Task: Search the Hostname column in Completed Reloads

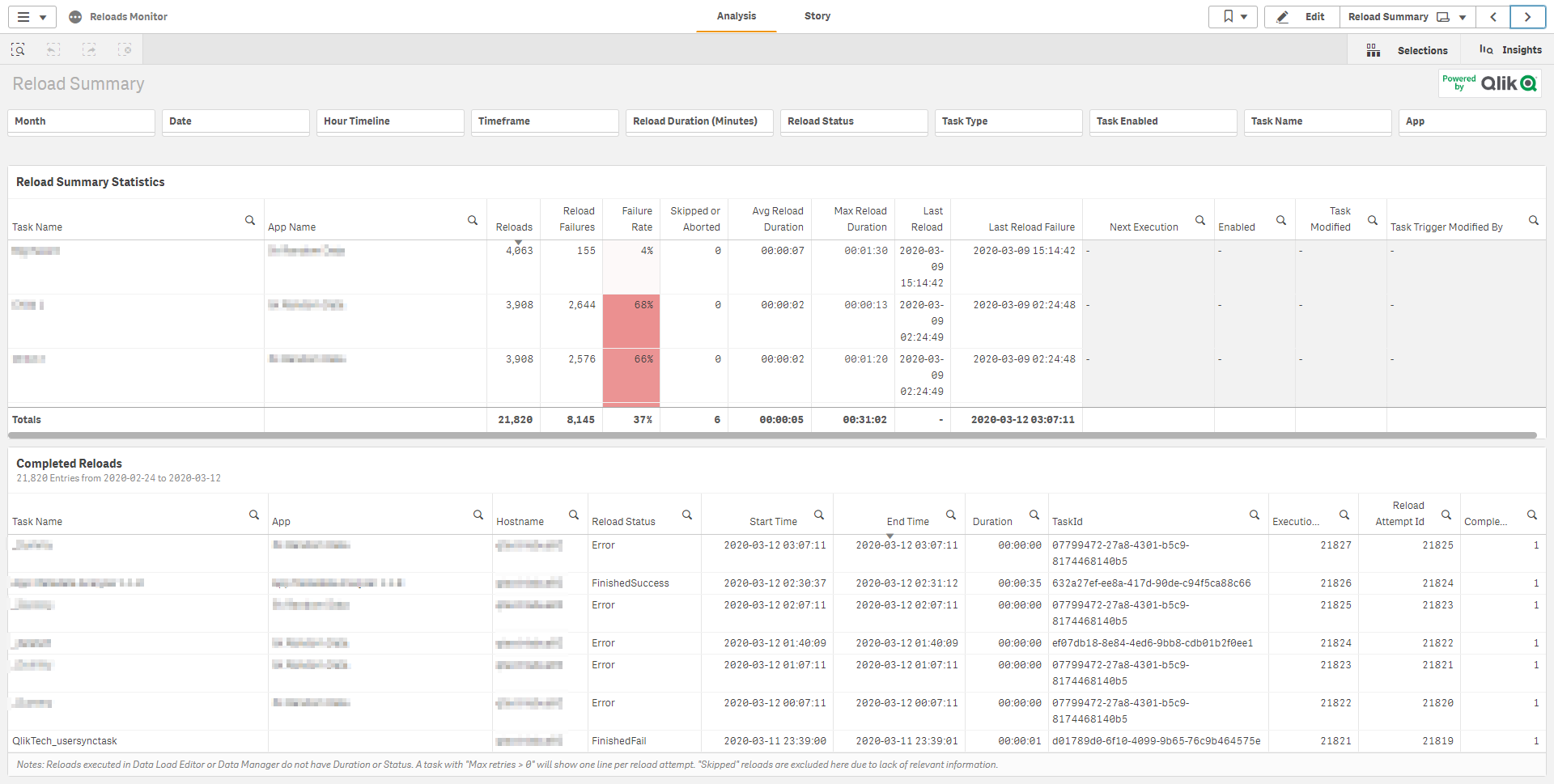Action: tap(574, 515)
